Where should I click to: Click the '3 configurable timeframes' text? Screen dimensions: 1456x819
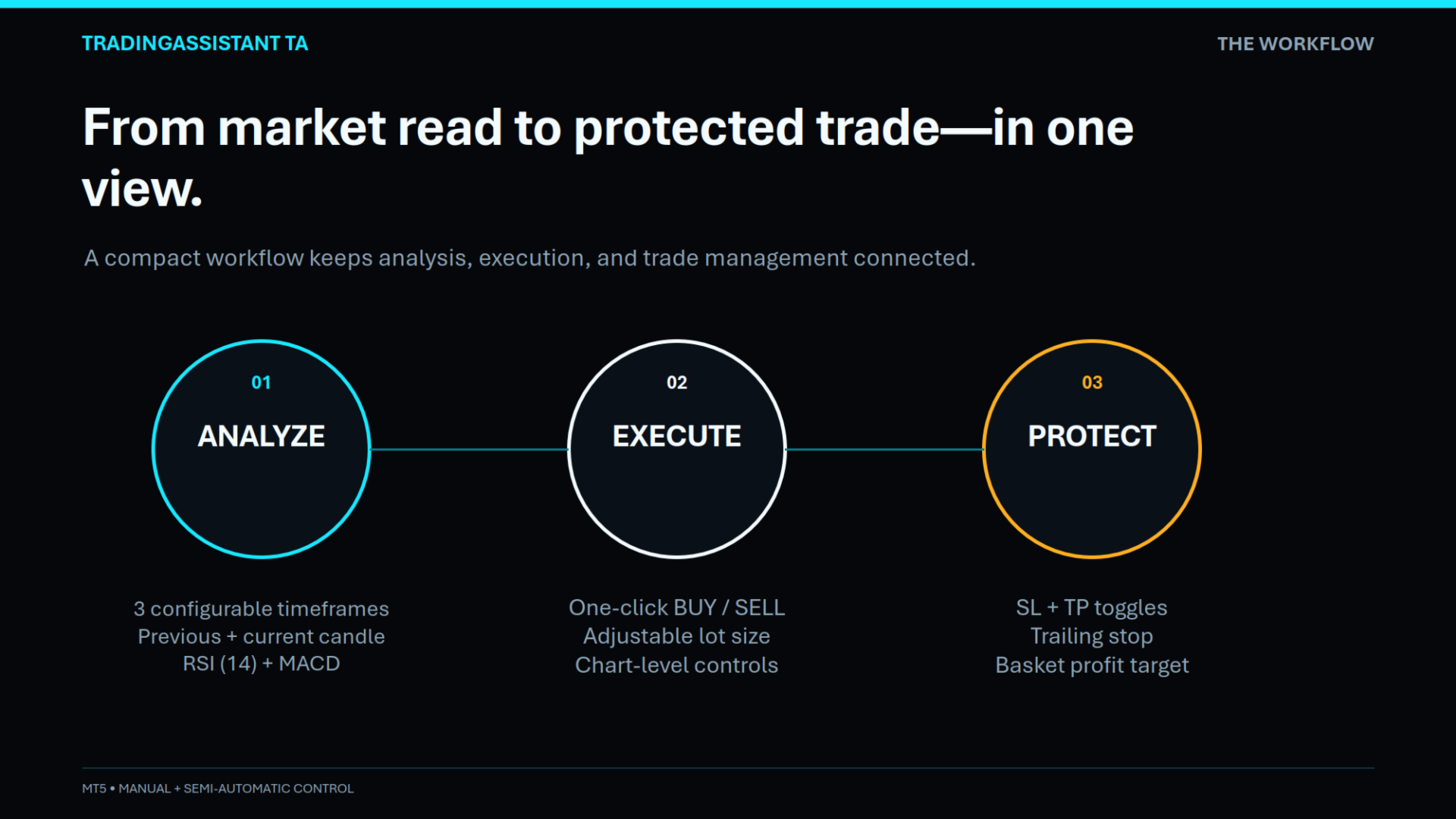click(x=261, y=608)
